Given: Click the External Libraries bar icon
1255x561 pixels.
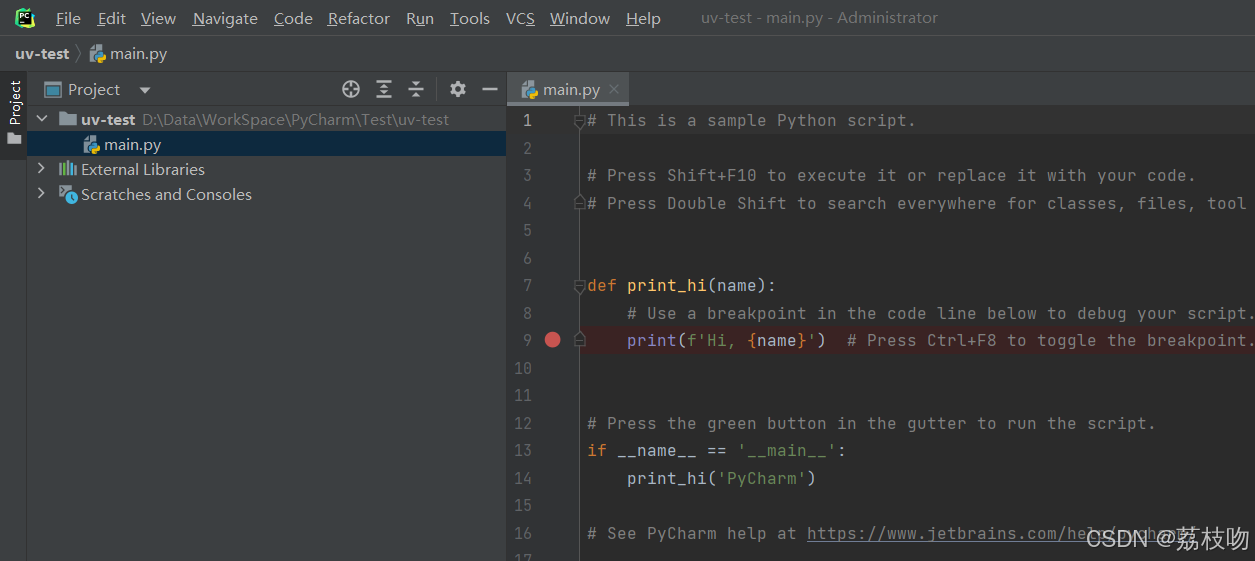Looking at the screenshot, I should [68, 169].
